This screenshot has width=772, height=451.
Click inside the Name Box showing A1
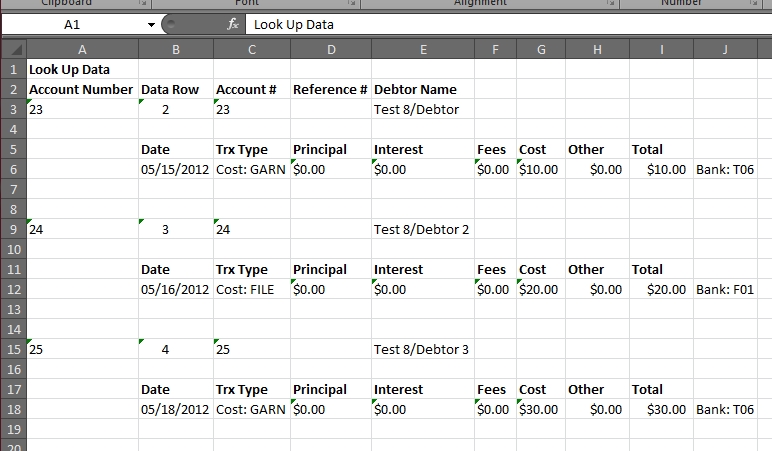pyautogui.click(x=75, y=24)
